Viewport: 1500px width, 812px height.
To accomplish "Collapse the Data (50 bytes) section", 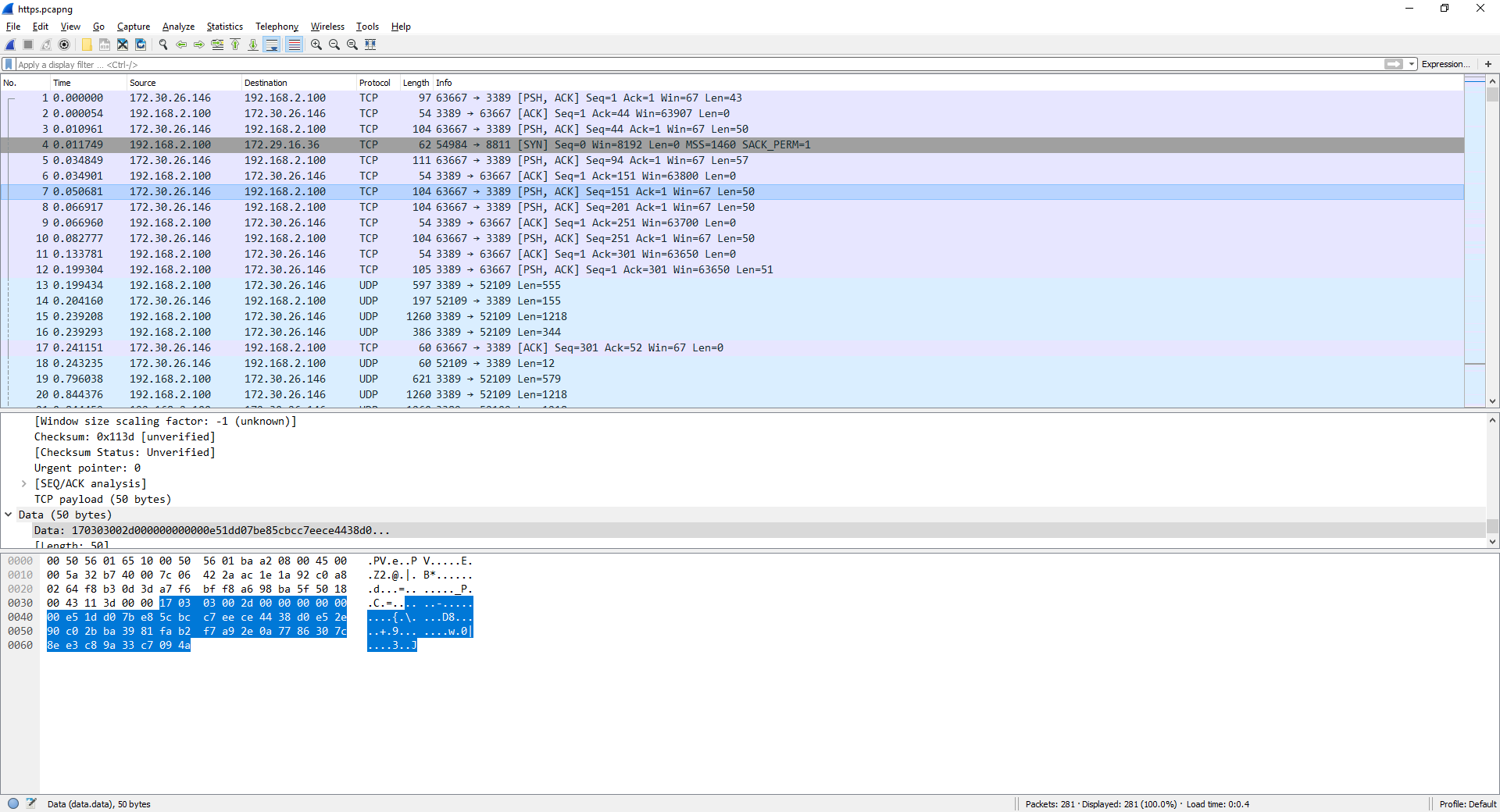I will [9, 515].
